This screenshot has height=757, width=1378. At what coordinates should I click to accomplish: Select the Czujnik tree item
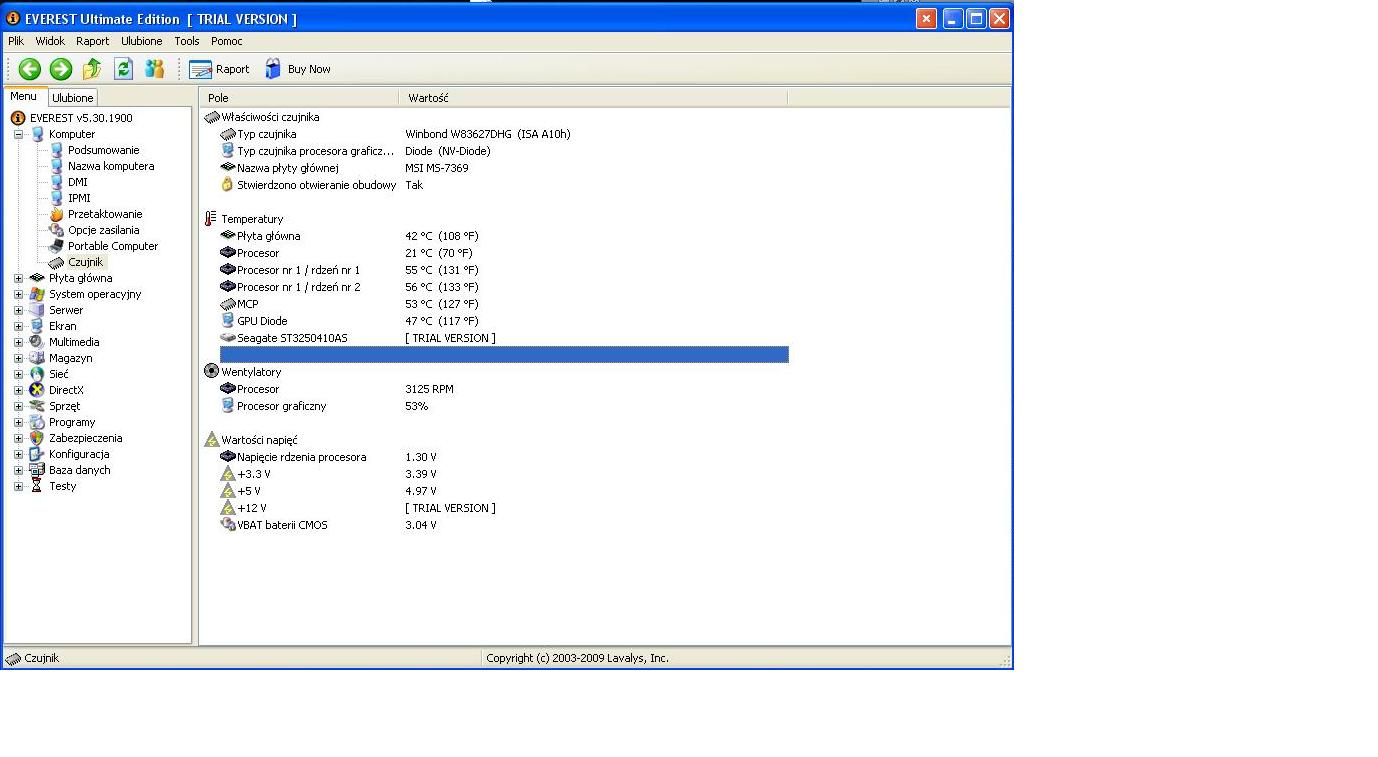(85, 262)
